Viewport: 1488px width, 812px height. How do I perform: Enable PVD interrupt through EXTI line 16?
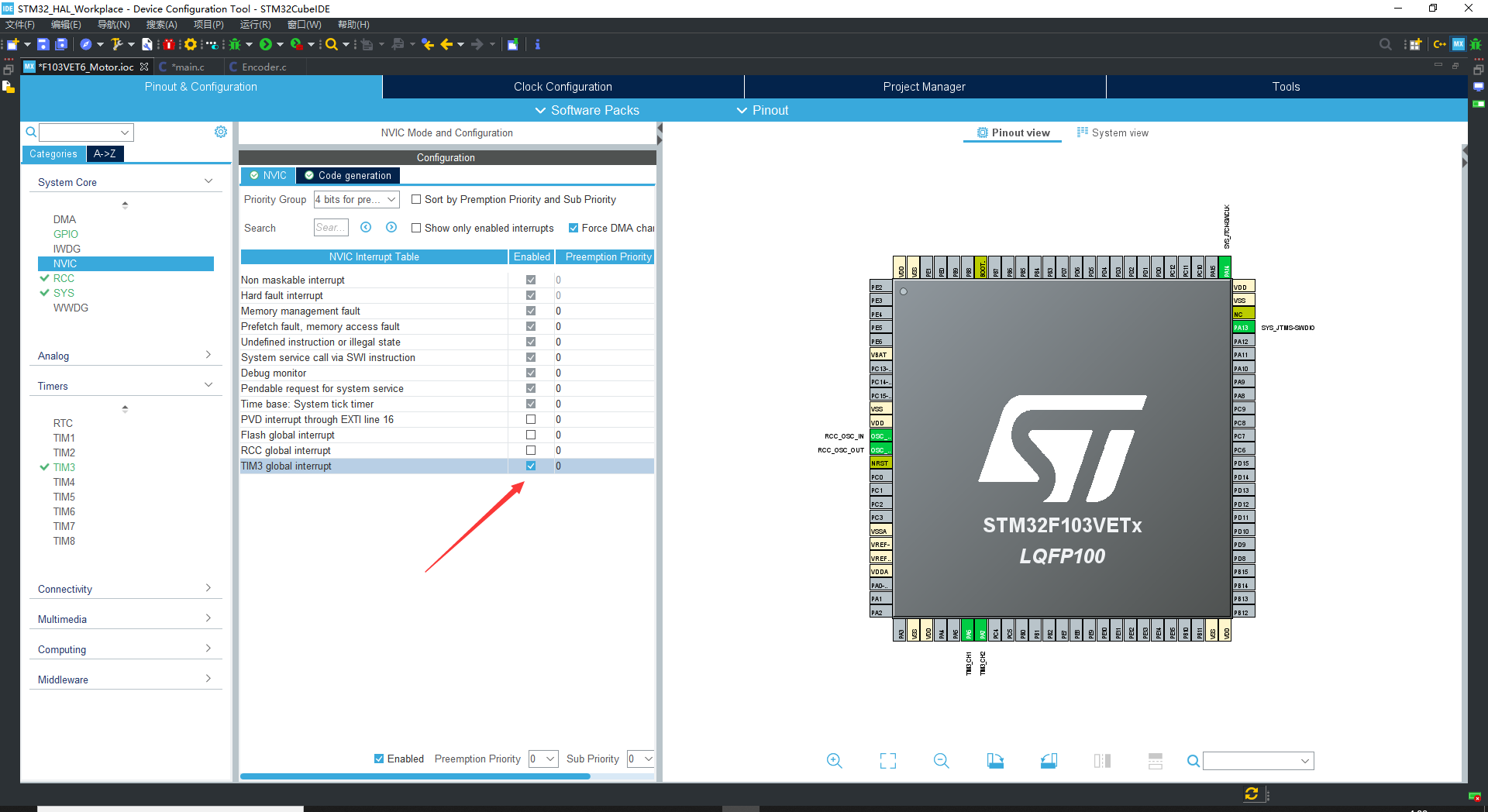pos(531,419)
